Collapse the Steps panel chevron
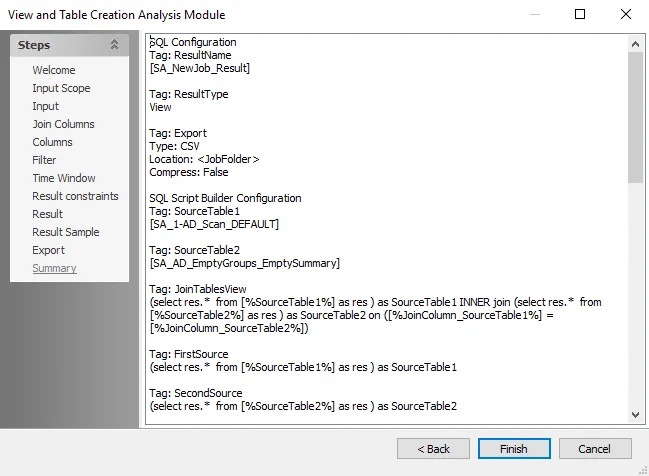 114,44
